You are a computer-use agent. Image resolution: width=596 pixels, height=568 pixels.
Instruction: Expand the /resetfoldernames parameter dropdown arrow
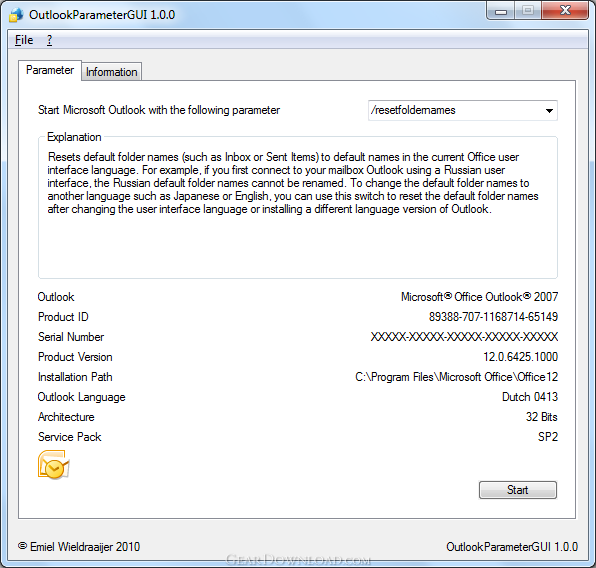click(x=549, y=111)
